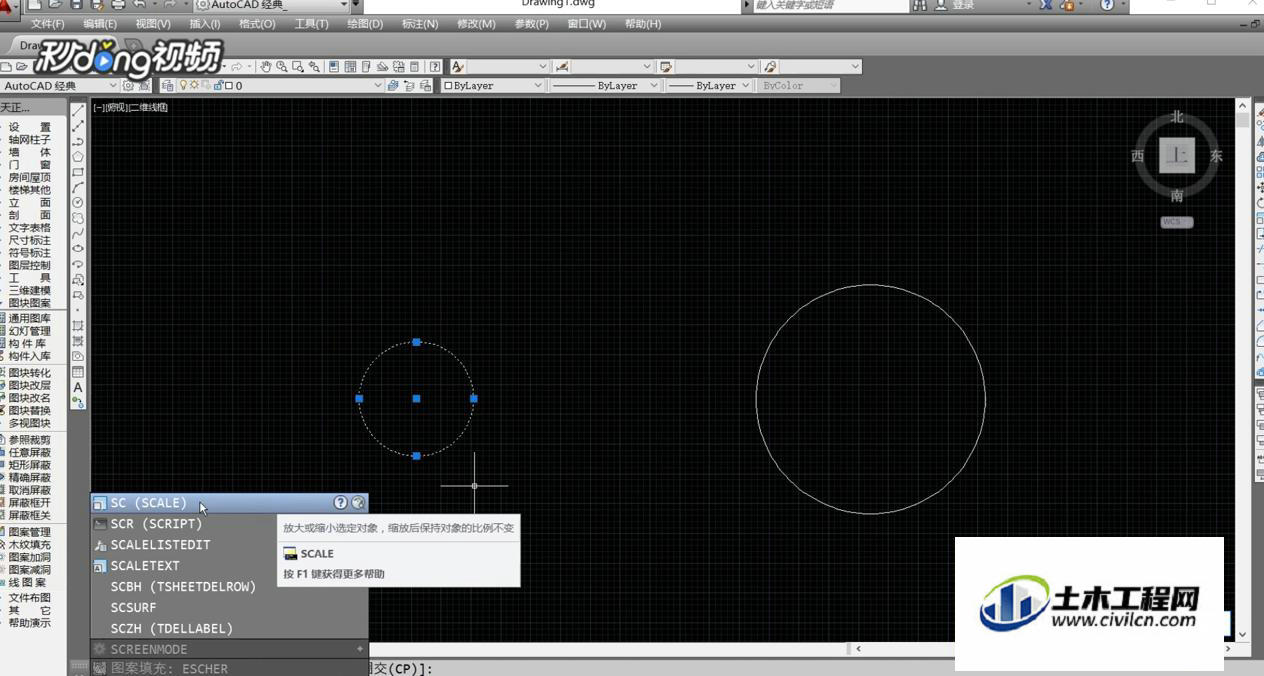The height and width of the screenshot is (676, 1264).
Task: Click the 轴网柱子 item in 天正 panel
Action: coord(29,140)
